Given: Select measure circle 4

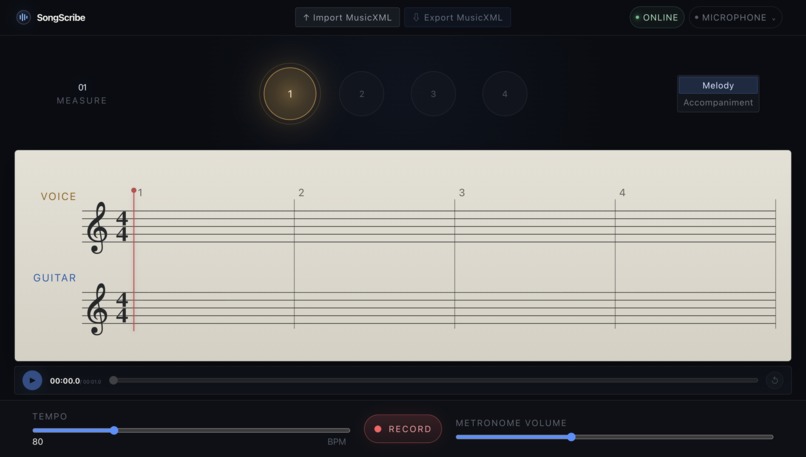Looking at the screenshot, I should point(504,94).
